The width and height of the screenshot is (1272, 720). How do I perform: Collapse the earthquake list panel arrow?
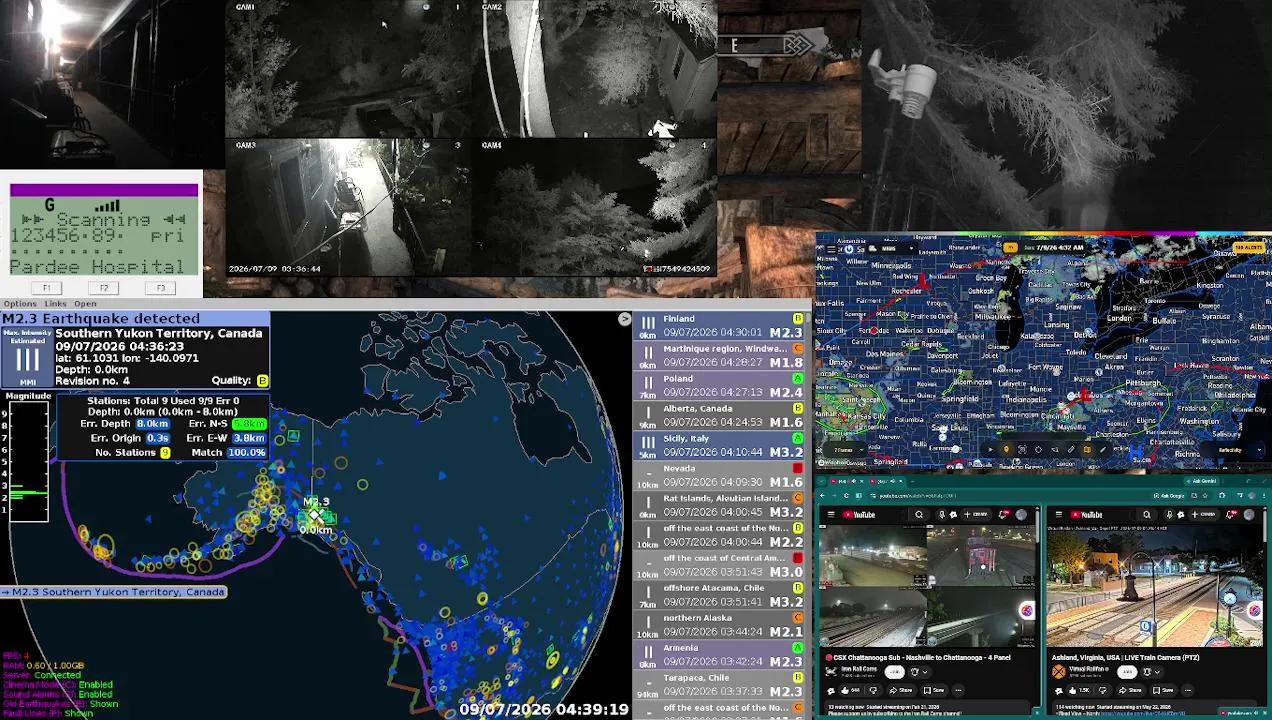click(x=624, y=319)
